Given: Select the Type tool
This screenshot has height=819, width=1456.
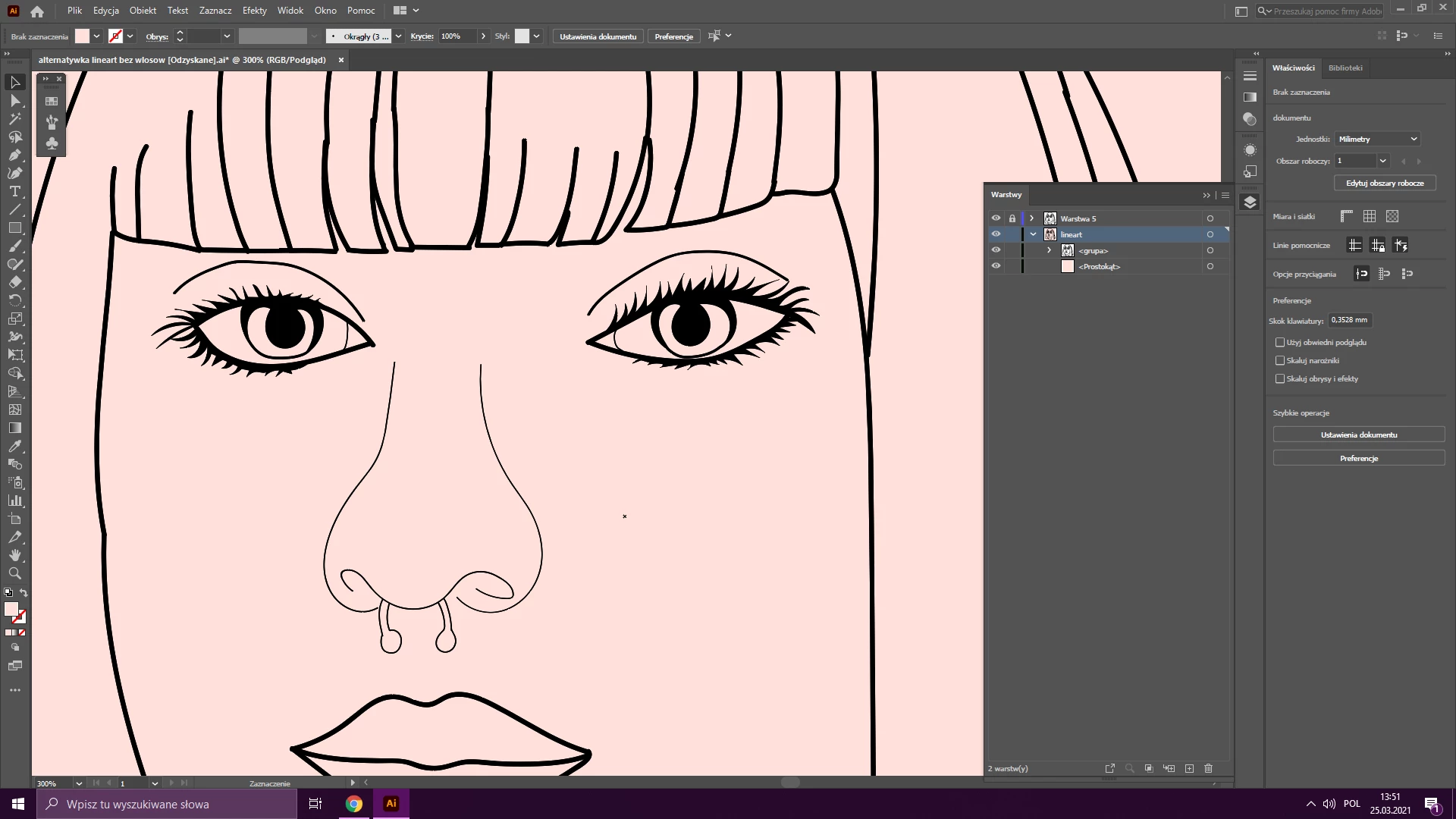Looking at the screenshot, I should [14, 192].
